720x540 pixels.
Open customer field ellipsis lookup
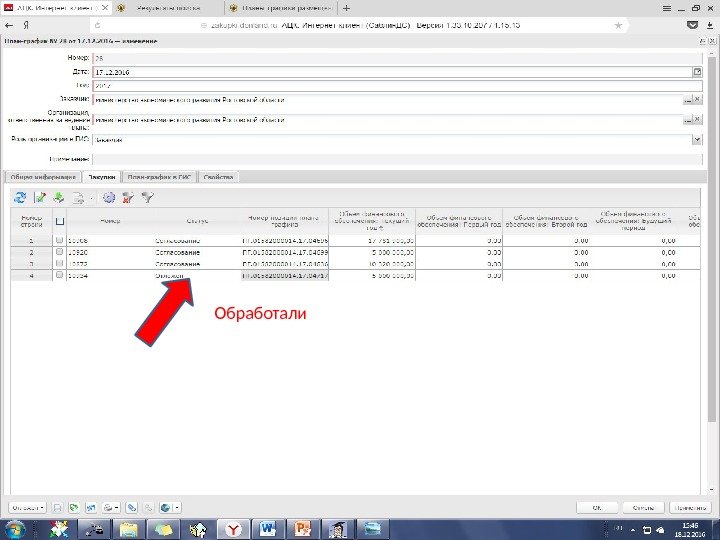tap(687, 99)
